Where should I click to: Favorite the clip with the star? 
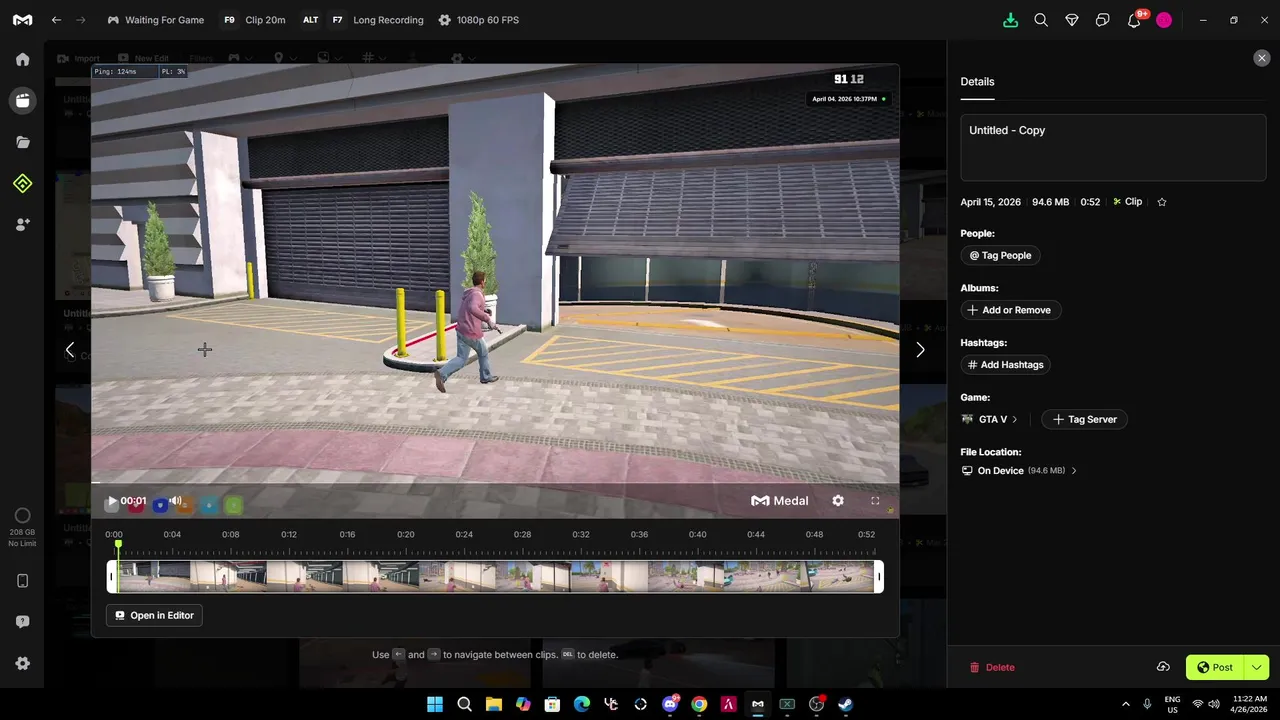(1162, 202)
